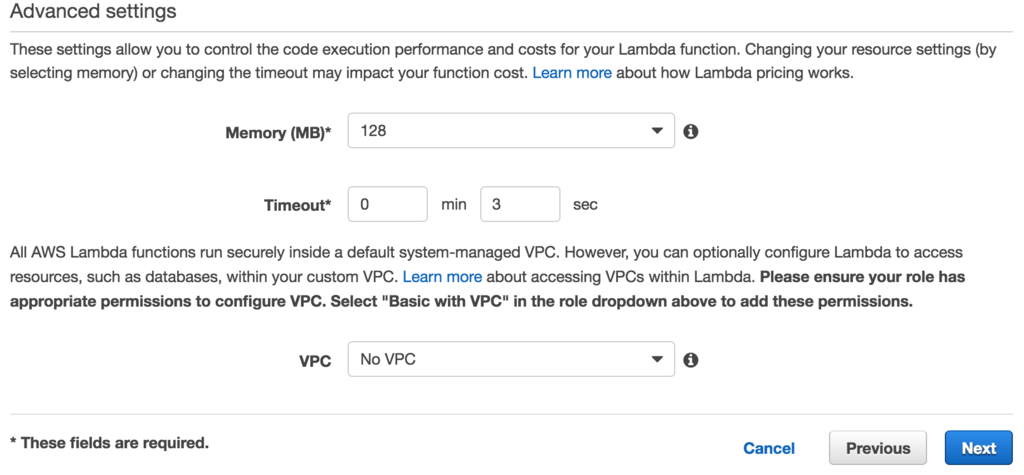Screen dimensions: 1024x475
Task: Click the "sec" unit label
Action: coord(585,204)
